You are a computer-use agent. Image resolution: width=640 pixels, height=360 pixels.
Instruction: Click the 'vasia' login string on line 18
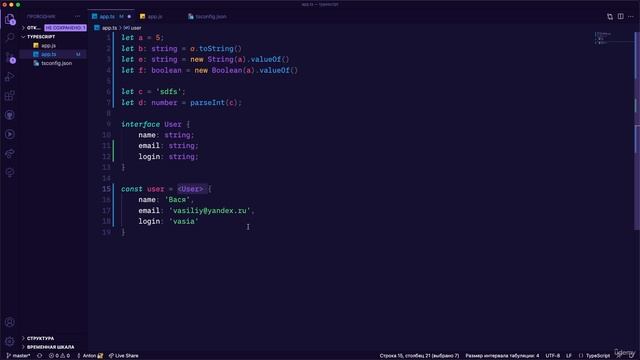click(x=183, y=221)
